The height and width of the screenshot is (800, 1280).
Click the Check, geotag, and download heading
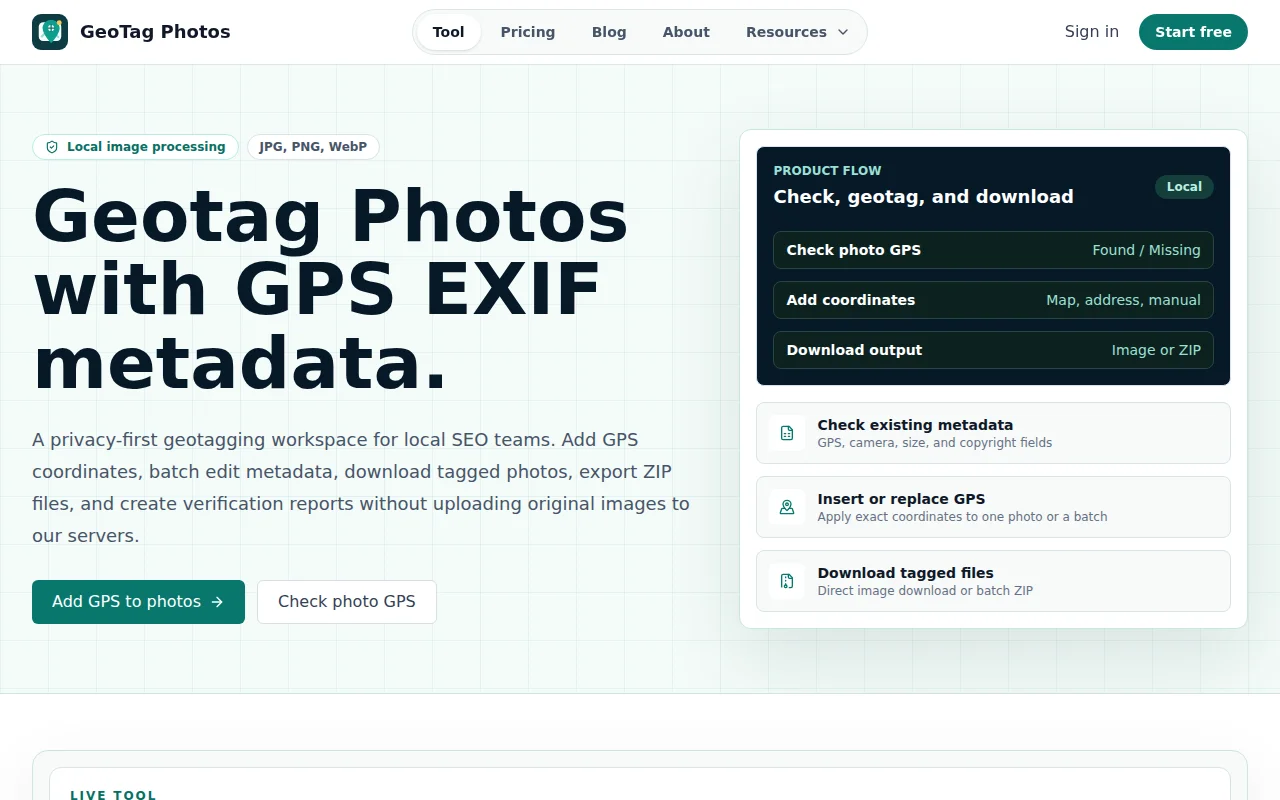point(923,197)
